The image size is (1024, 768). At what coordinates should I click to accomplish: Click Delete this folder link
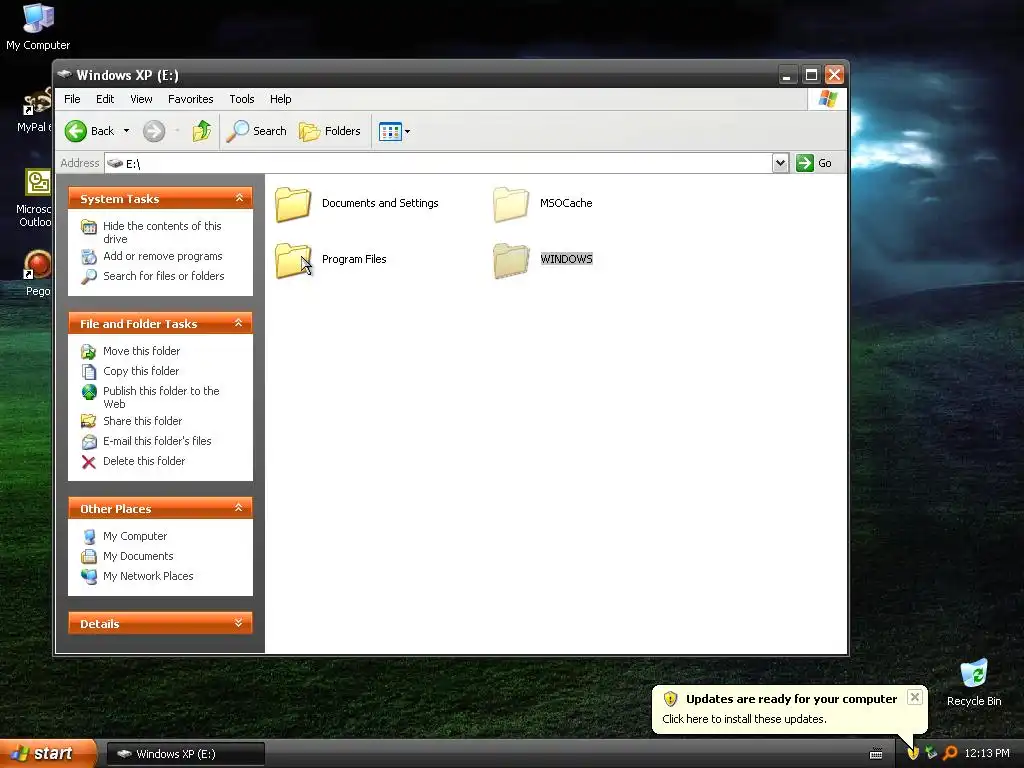(144, 461)
